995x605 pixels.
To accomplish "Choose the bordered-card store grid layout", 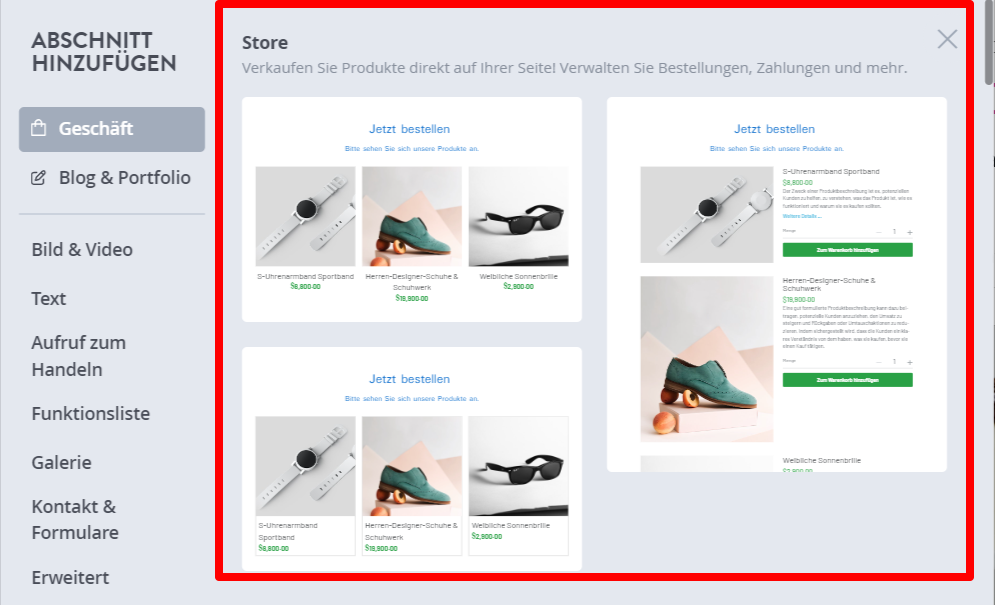I will point(412,458).
